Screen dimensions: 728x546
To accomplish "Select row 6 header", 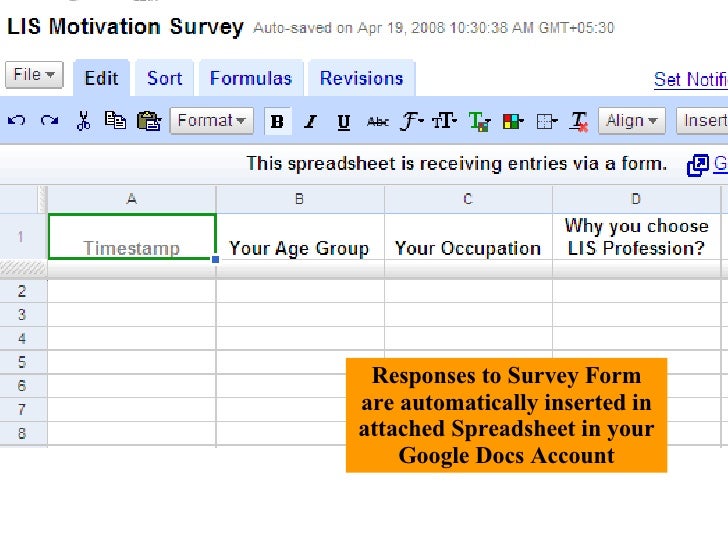I will point(22,386).
